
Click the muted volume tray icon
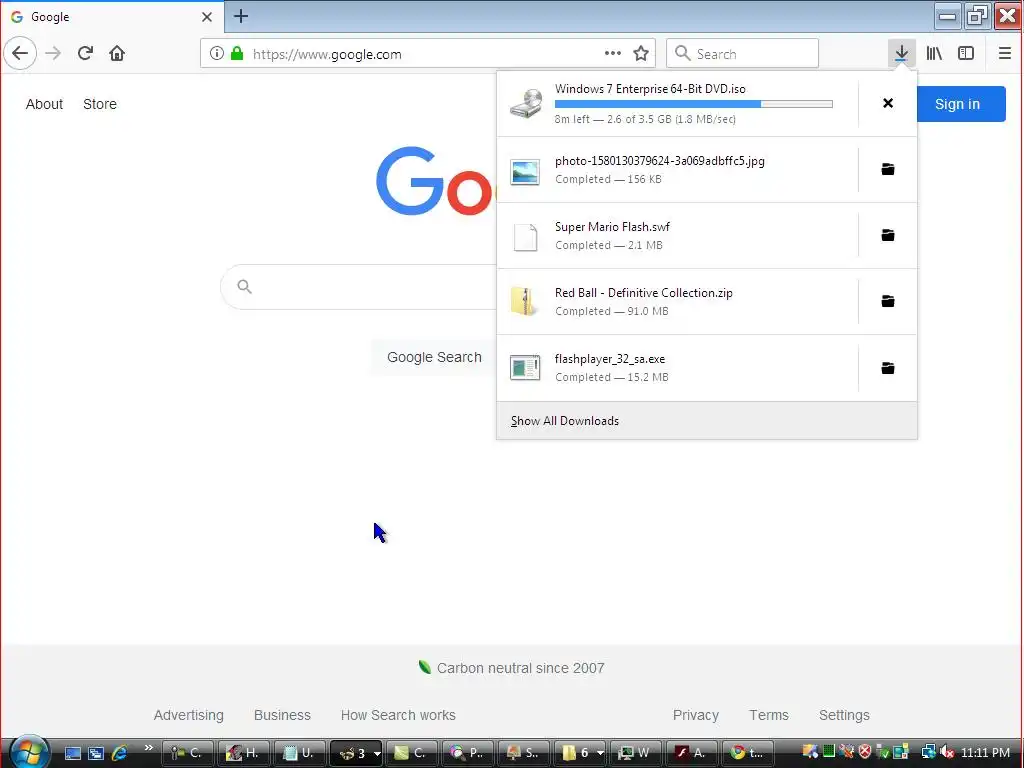[x=946, y=753]
